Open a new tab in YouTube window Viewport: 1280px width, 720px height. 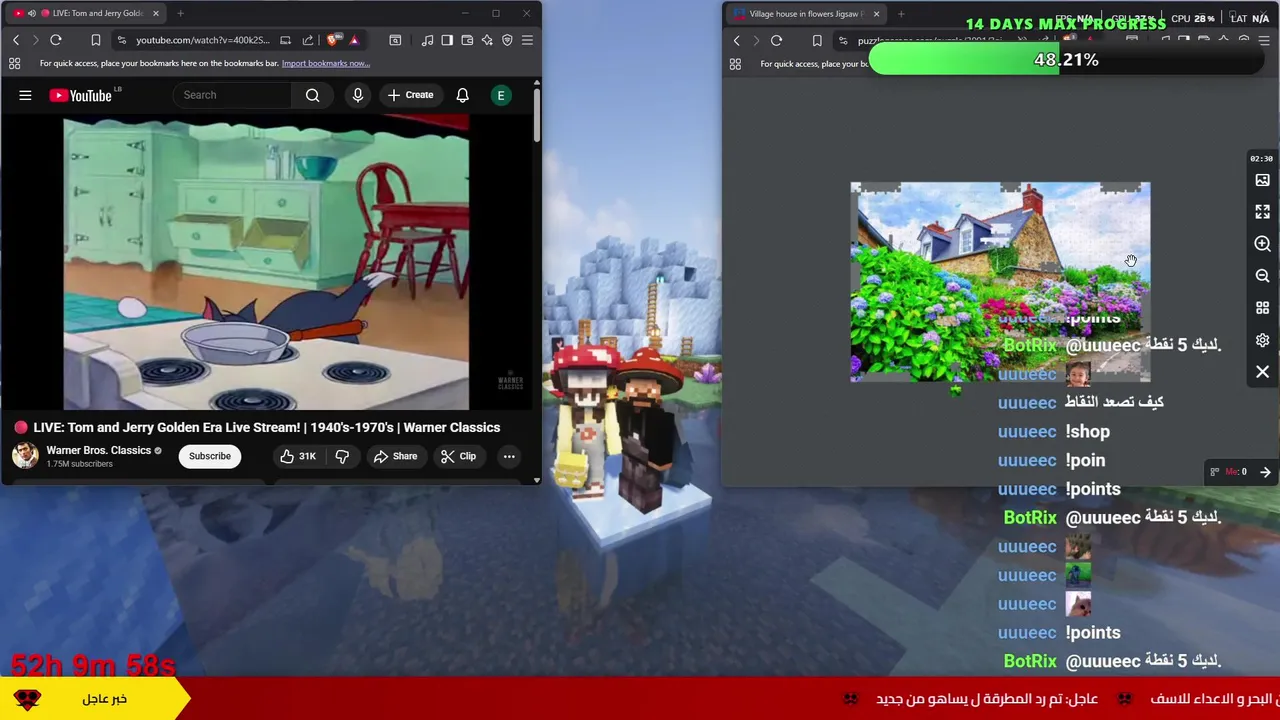tap(180, 13)
